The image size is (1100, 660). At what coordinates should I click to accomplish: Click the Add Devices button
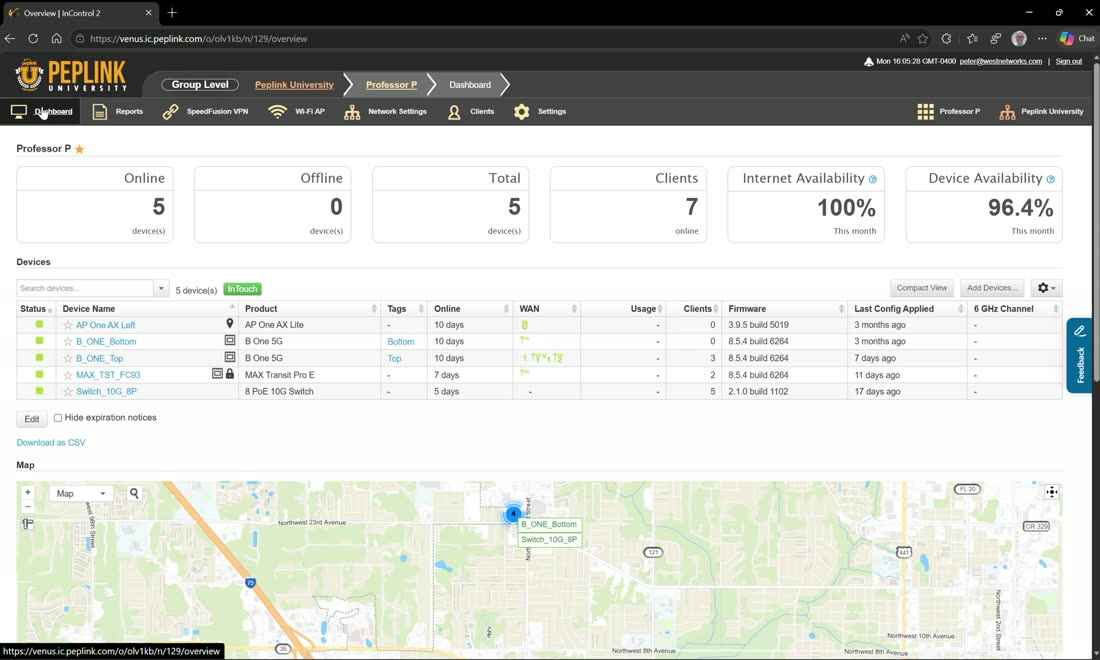click(x=991, y=288)
